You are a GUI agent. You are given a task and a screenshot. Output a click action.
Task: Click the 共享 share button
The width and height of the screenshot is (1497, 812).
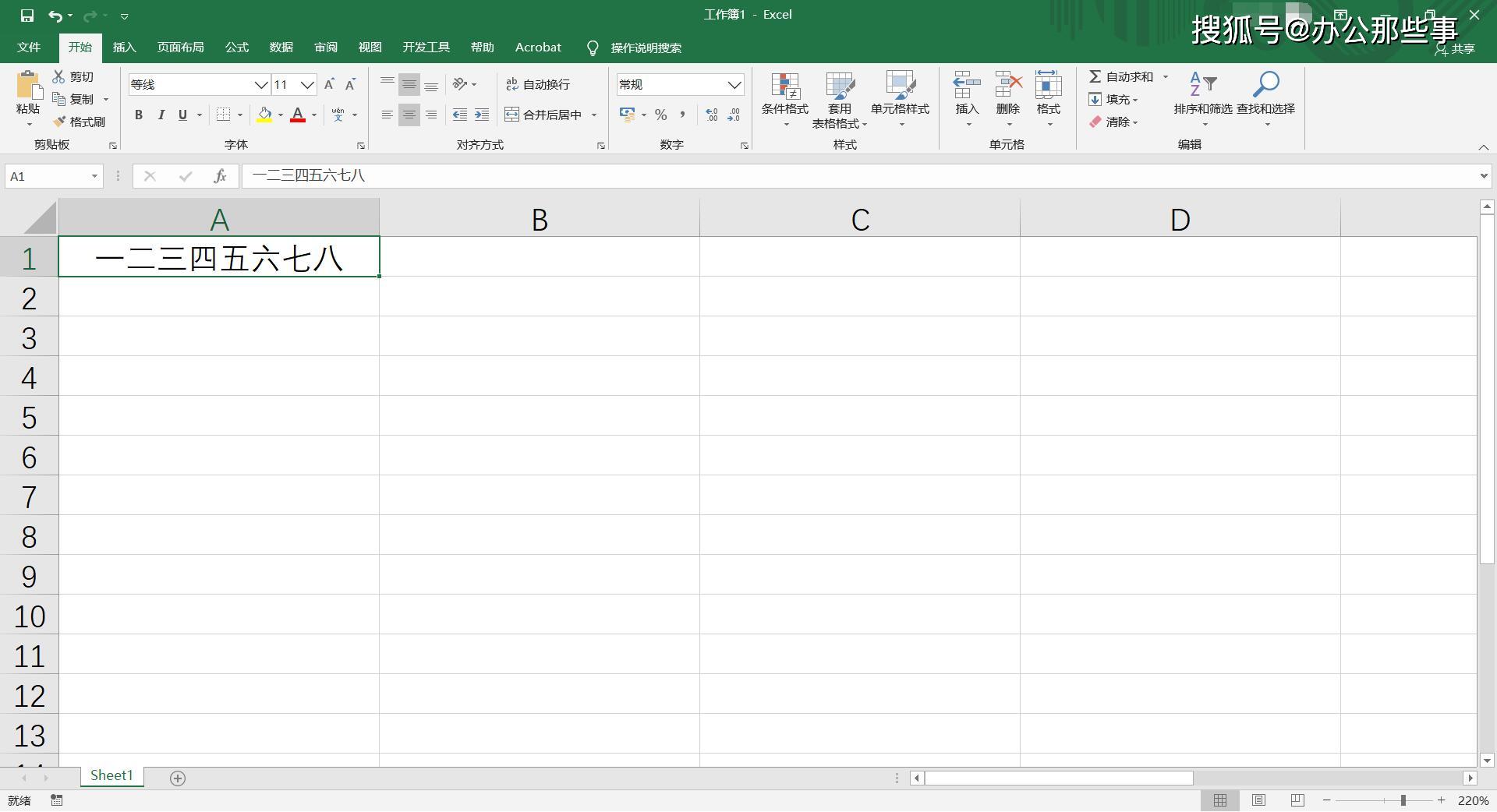[1455, 49]
